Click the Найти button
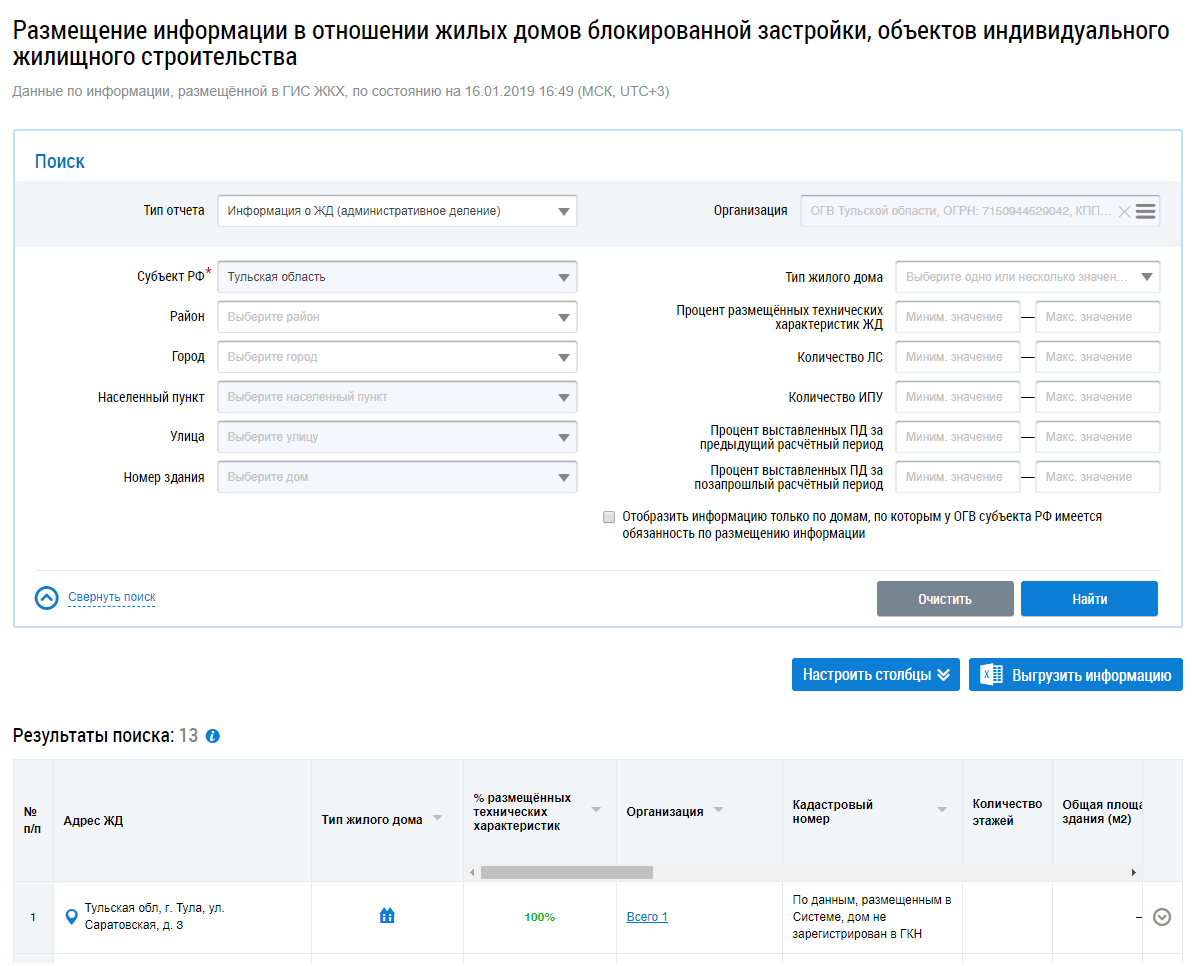The height and width of the screenshot is (966, 1192). pos(1089,599)
